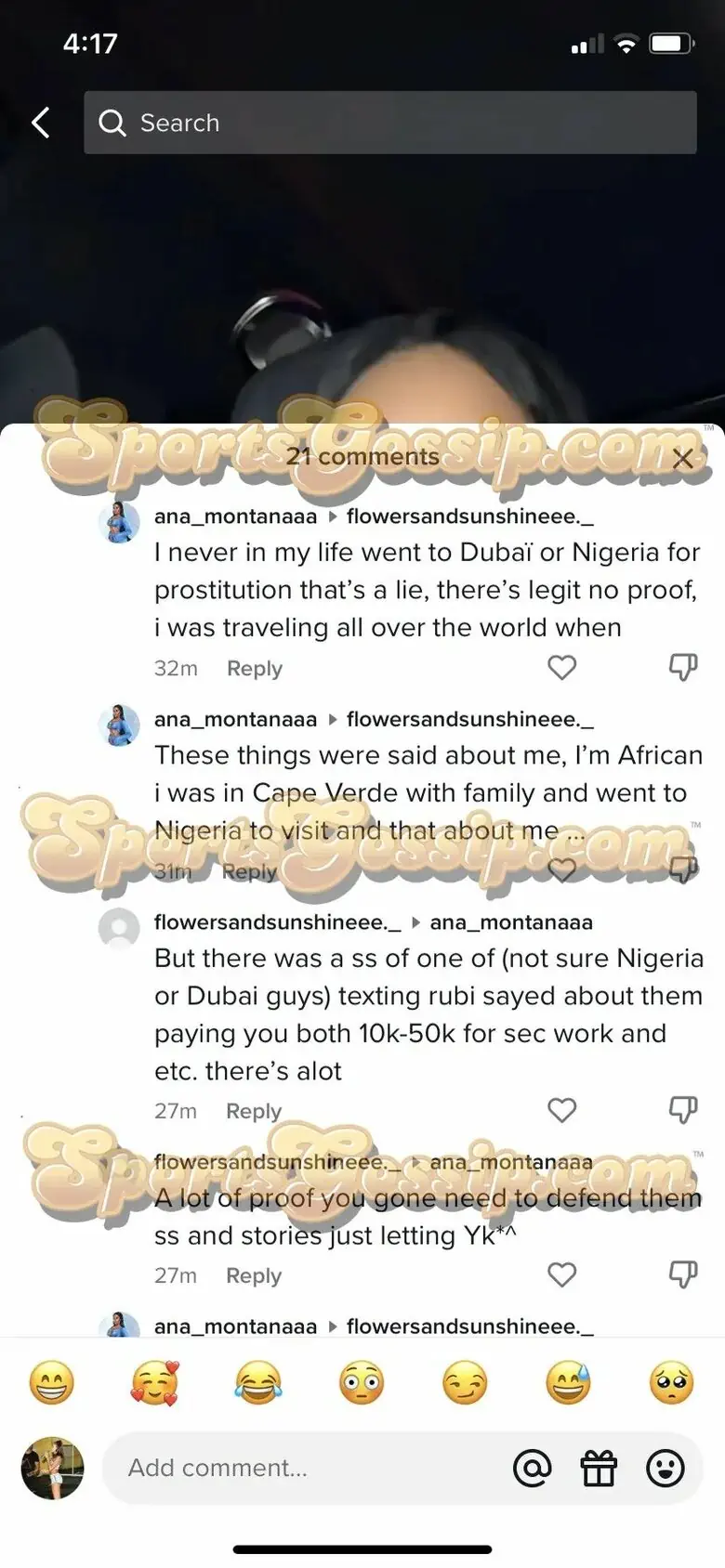725x1568 pixels.
Task: Open emoji picker in comment bar
Action: [x=666, y=1469]
